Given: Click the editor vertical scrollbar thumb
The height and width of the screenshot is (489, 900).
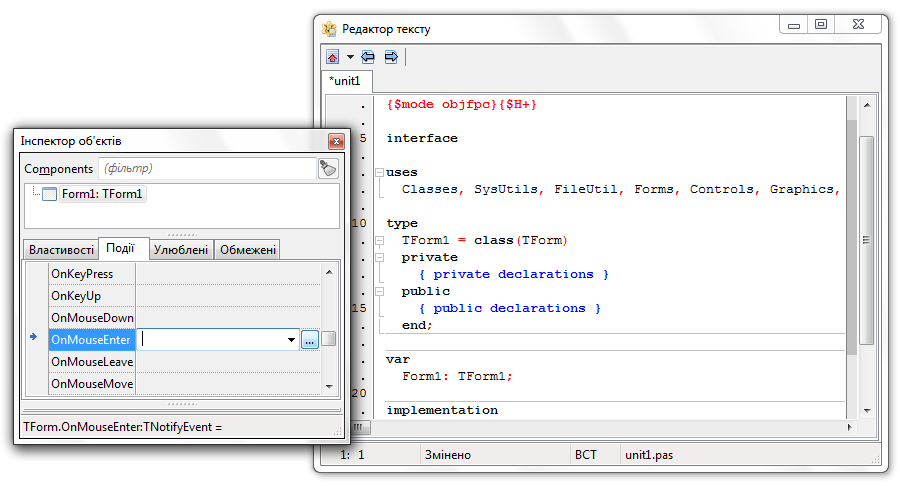Looking at the screenshot, I should (867, 240).
